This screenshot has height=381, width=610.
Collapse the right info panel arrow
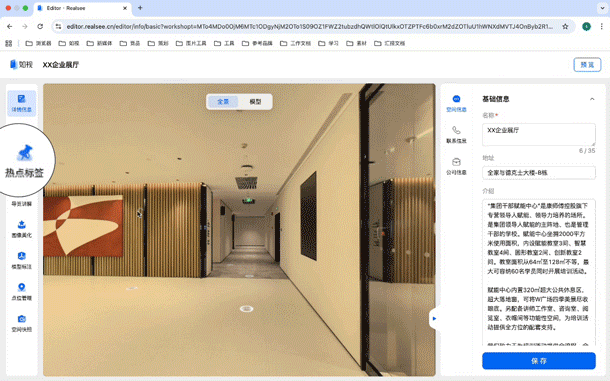pyautogui.click(x=434, y=319)
